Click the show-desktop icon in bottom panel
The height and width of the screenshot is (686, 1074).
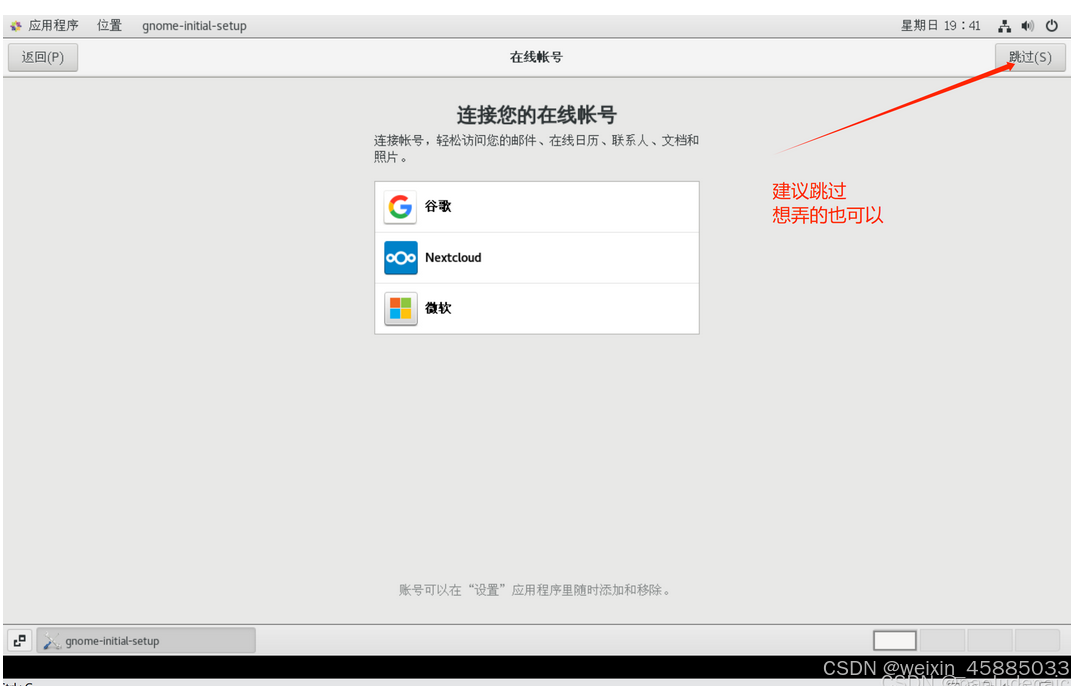coord(19,641)
